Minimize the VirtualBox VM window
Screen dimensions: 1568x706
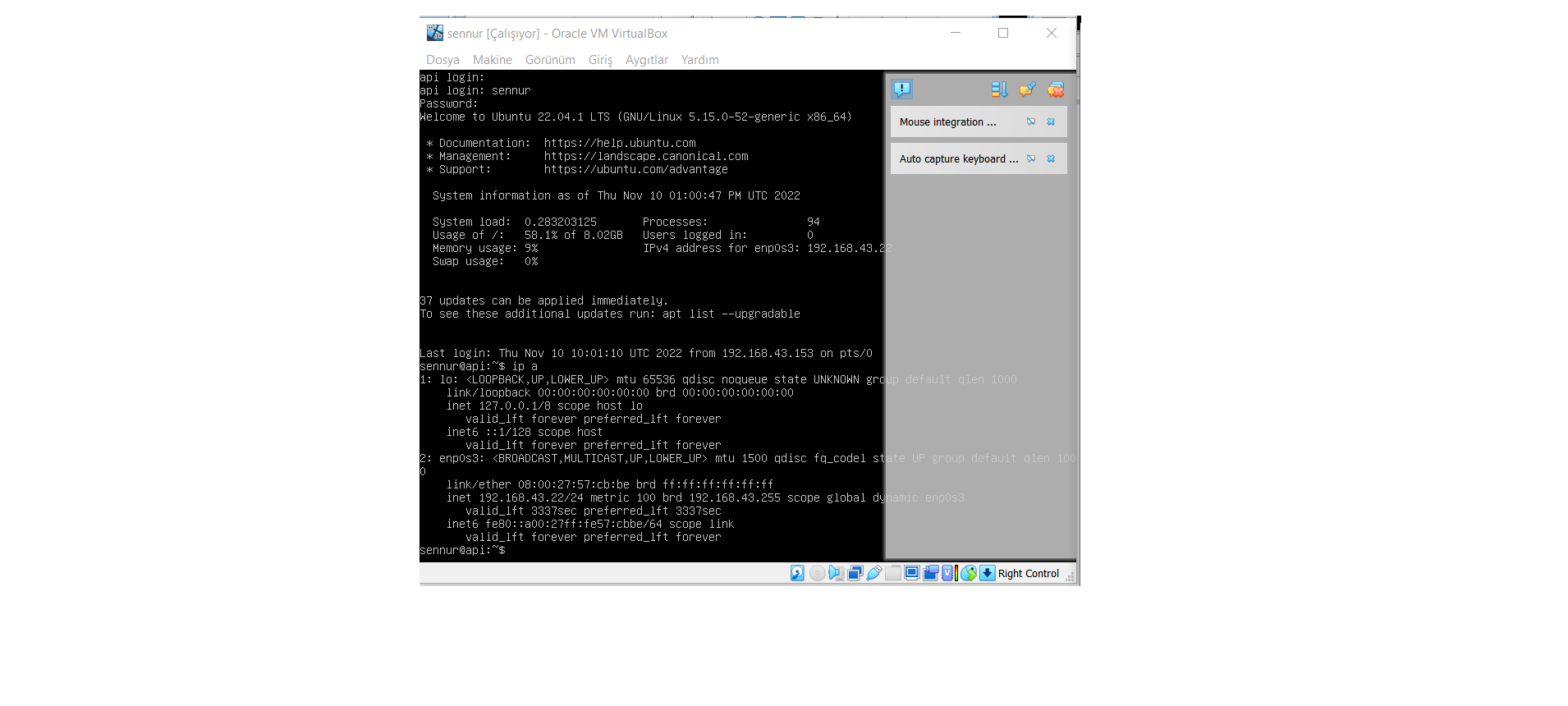tap(956, 33)
